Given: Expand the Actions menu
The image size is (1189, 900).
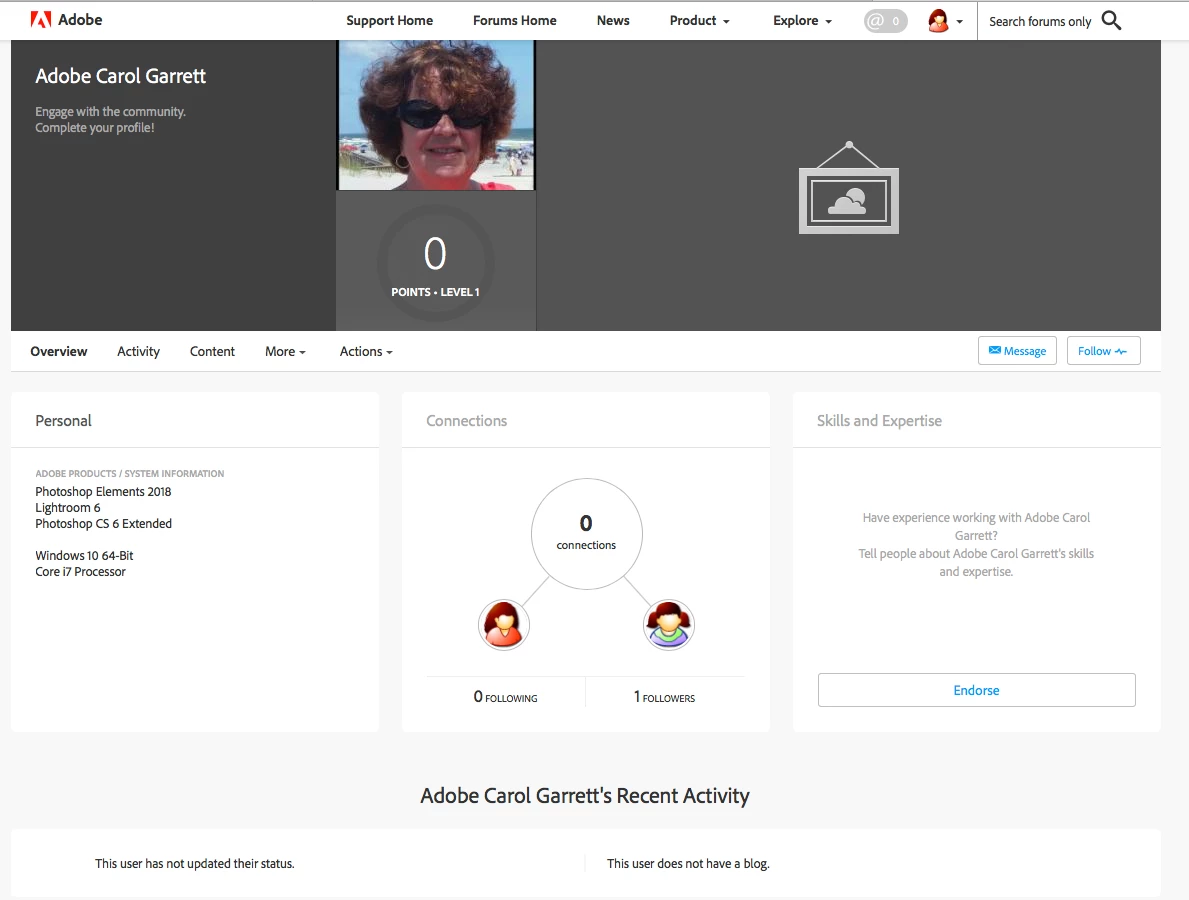Looking at the screenshot, I should pos(365,351).
